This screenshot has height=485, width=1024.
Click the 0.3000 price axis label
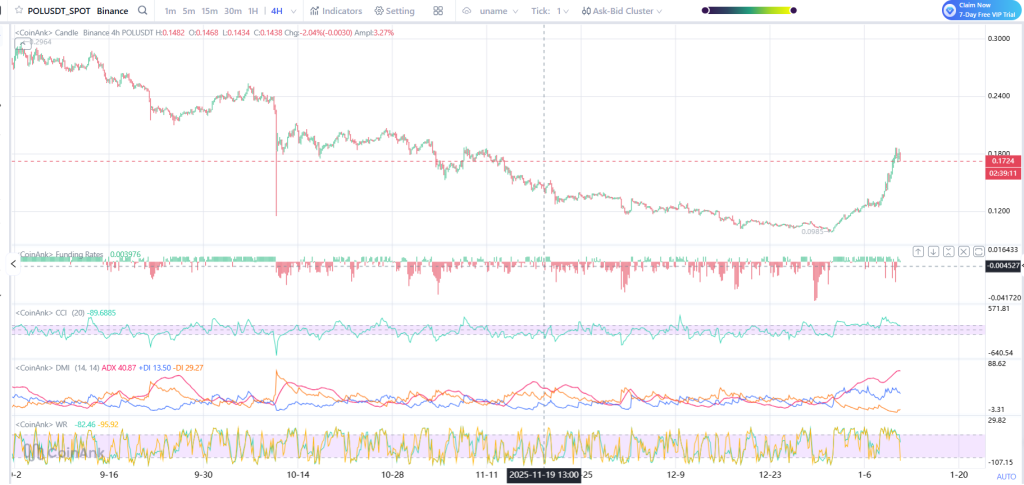[x=1000, y=39]
